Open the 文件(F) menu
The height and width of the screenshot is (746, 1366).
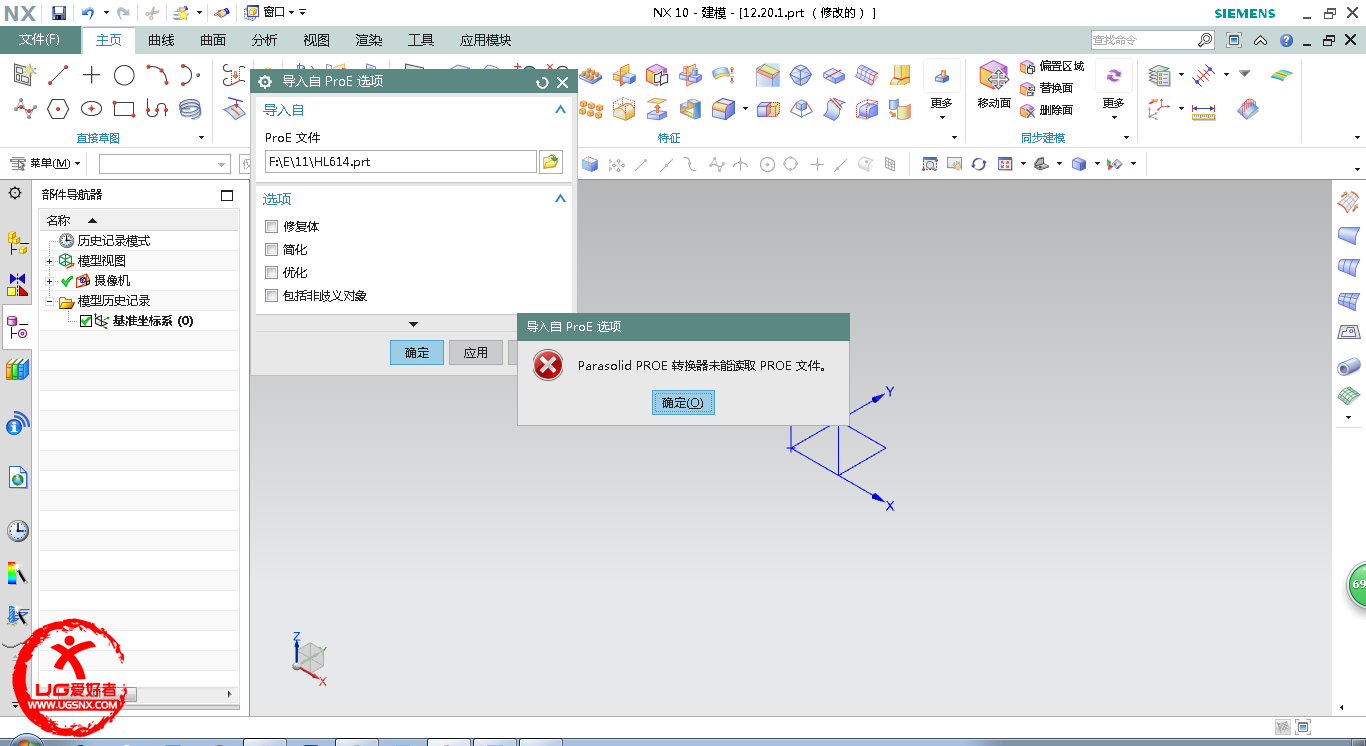39,40
